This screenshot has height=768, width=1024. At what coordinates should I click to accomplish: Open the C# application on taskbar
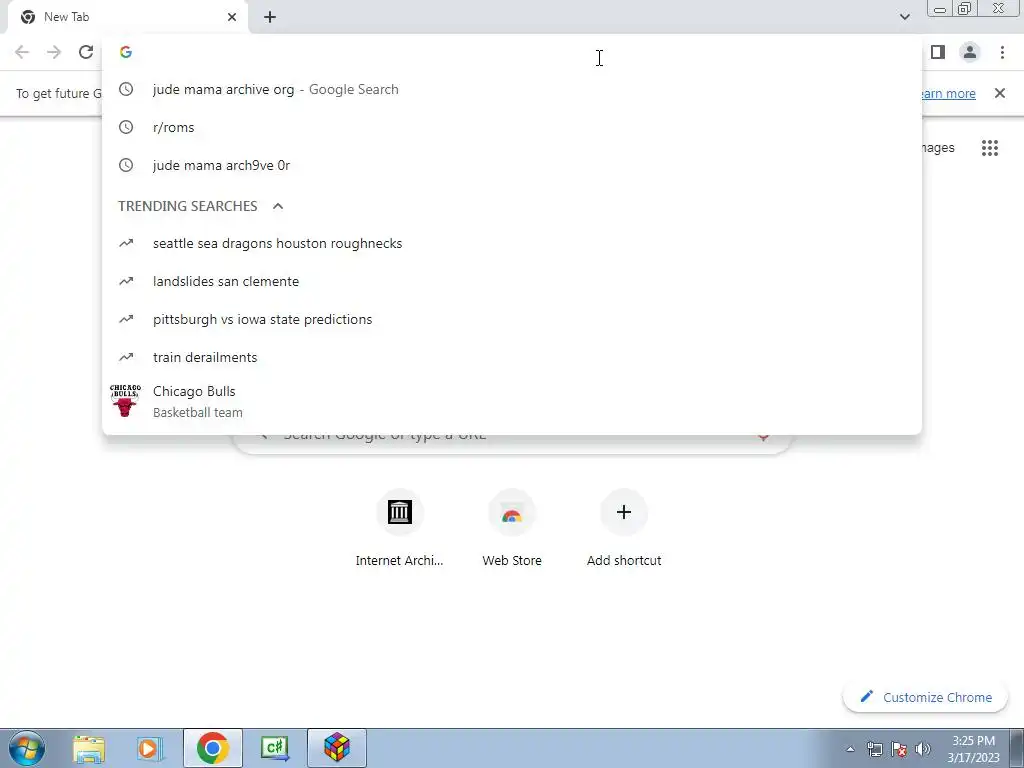pos(274,748)
